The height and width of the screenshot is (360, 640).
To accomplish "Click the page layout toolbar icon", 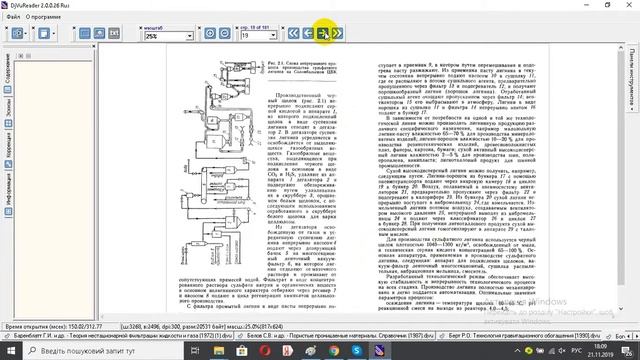I will pos(44,33).
